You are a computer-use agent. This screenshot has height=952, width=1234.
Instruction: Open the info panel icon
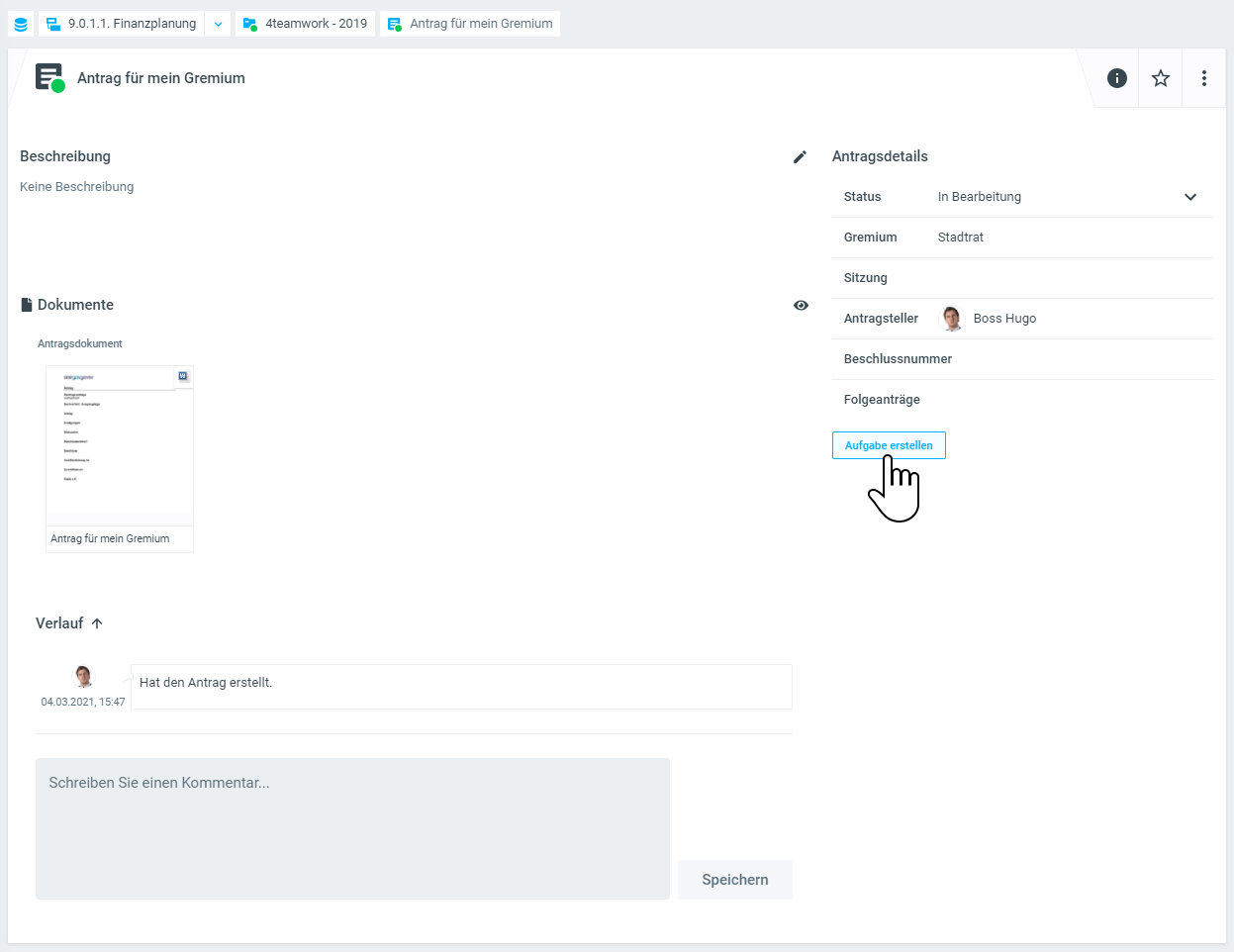[x=1117, y=78]
